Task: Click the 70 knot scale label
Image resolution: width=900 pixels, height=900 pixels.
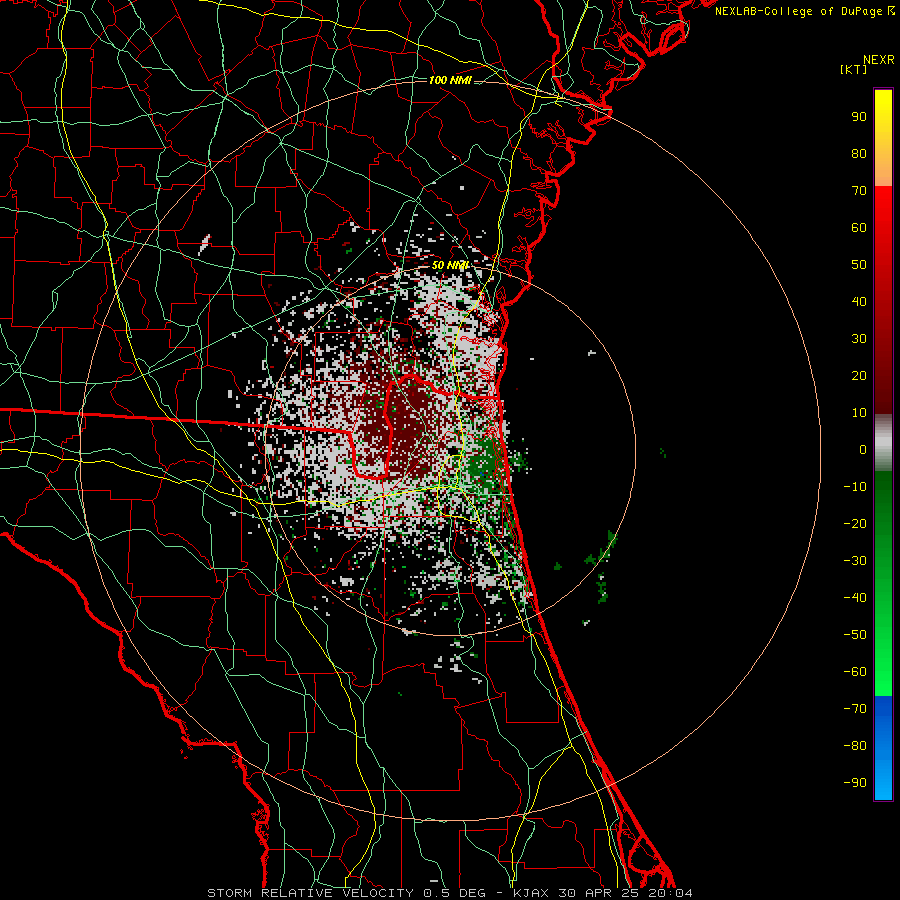Action: [x=859, y=191]
